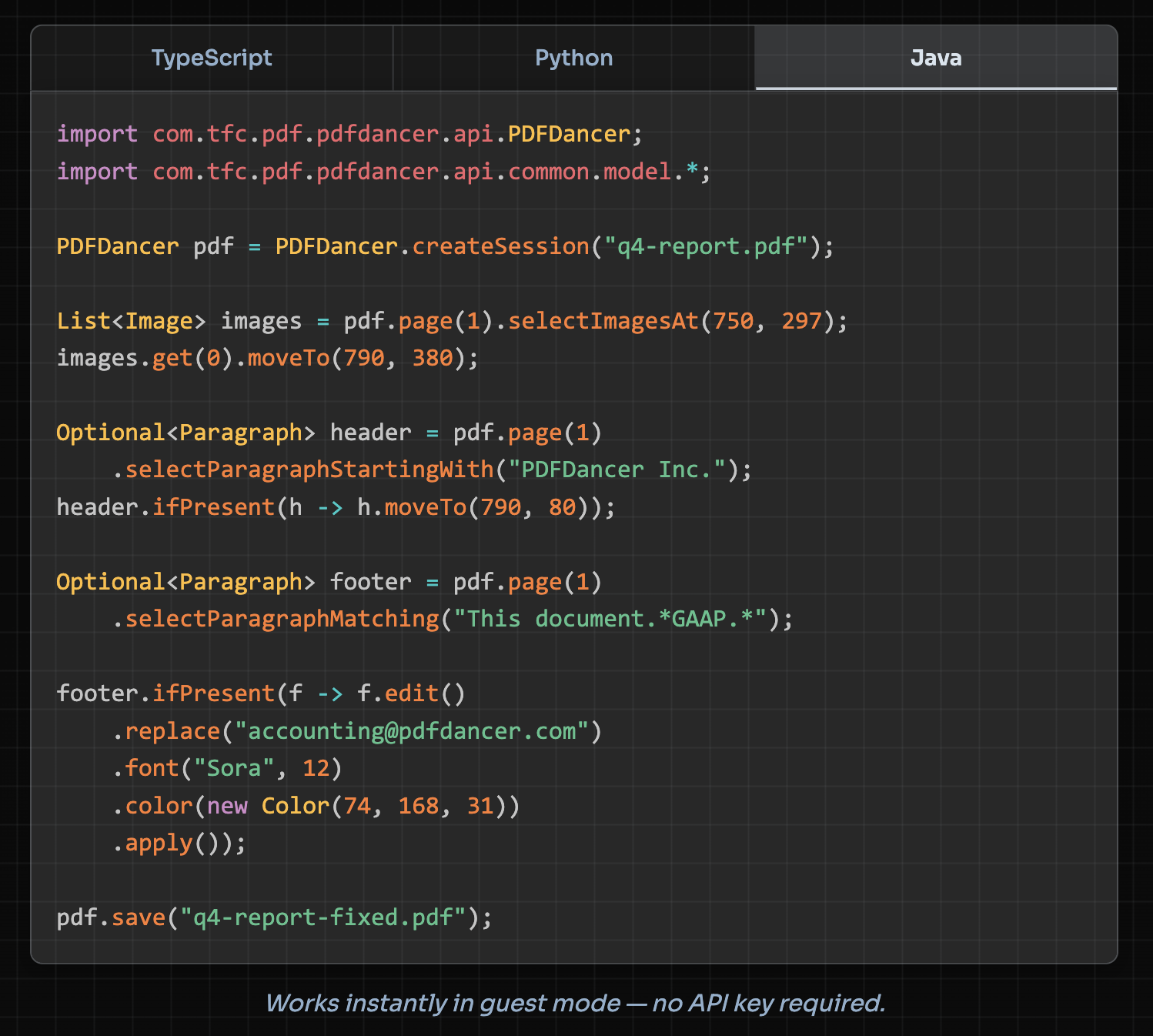Switch to the Python tab
Viewport: 1153px width, 1036px height.
(573, 58)
